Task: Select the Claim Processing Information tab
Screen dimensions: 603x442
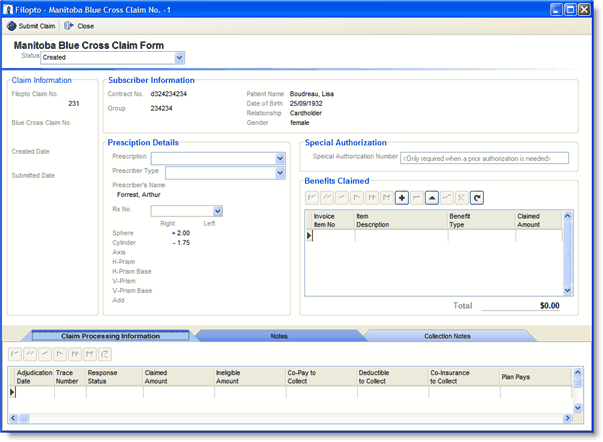Action: pyautogui.click(x=110, y=336)
